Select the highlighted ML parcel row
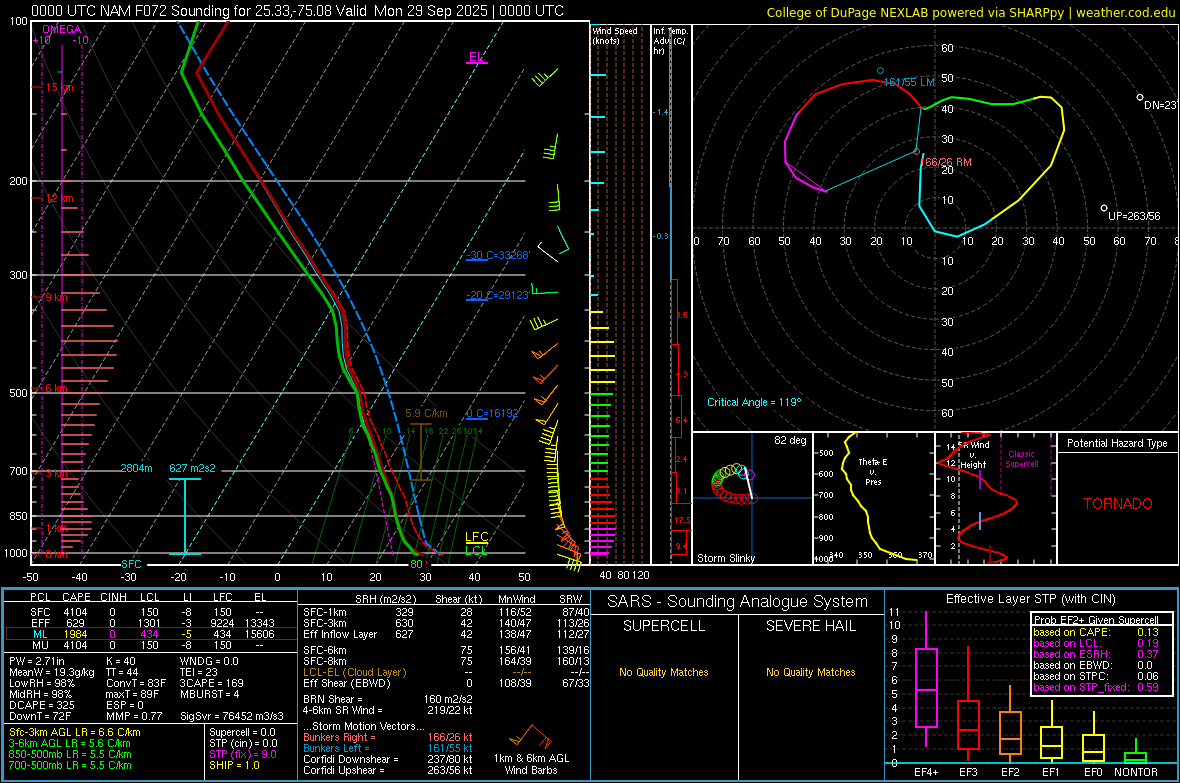 (x=149, y=634)
